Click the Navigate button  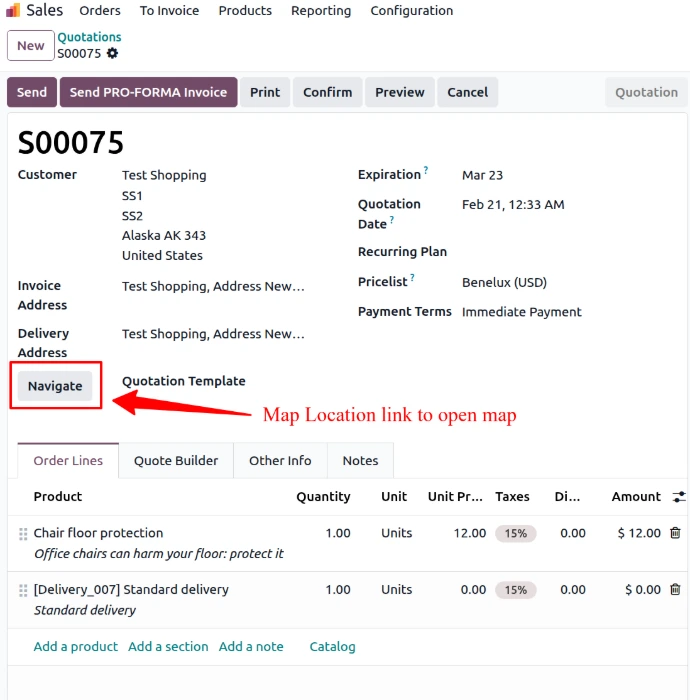pyautogui.click(x=55, y=386)
